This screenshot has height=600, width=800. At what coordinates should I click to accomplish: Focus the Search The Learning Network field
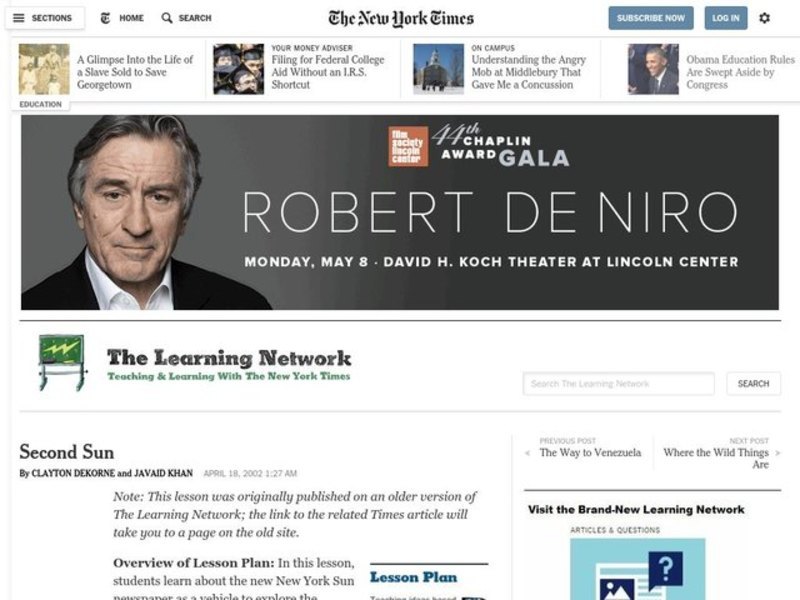click(618, 384)
